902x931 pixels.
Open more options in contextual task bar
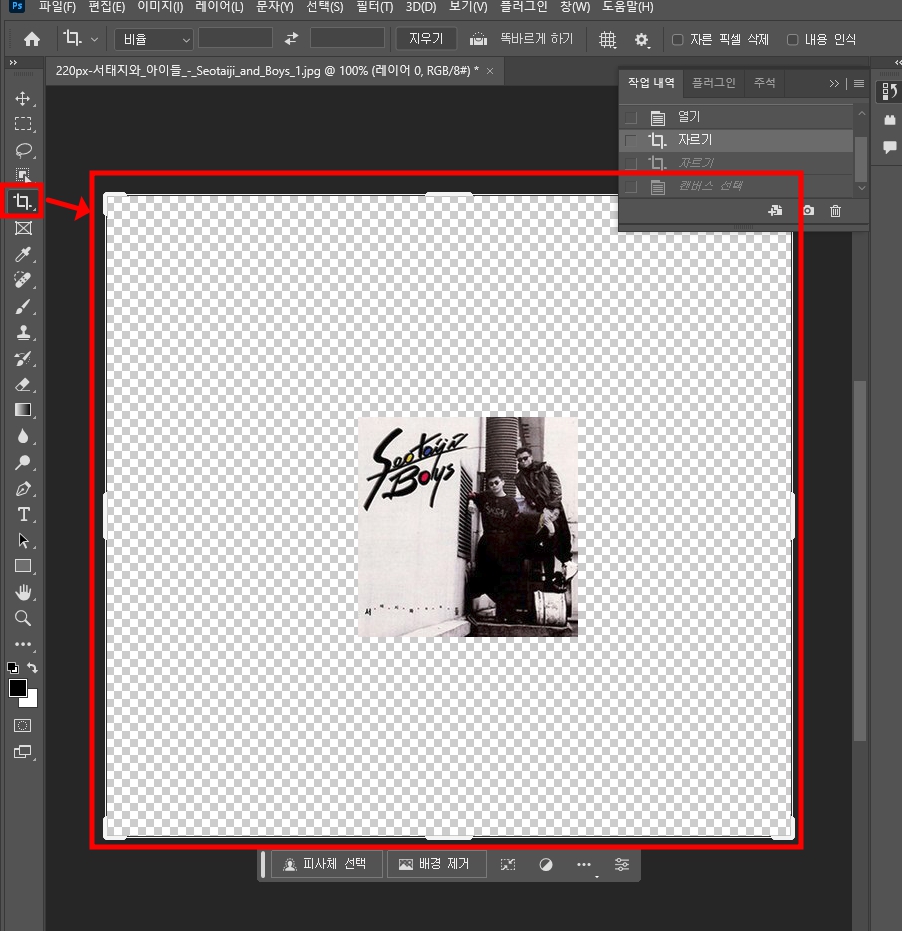coord(584,864)
